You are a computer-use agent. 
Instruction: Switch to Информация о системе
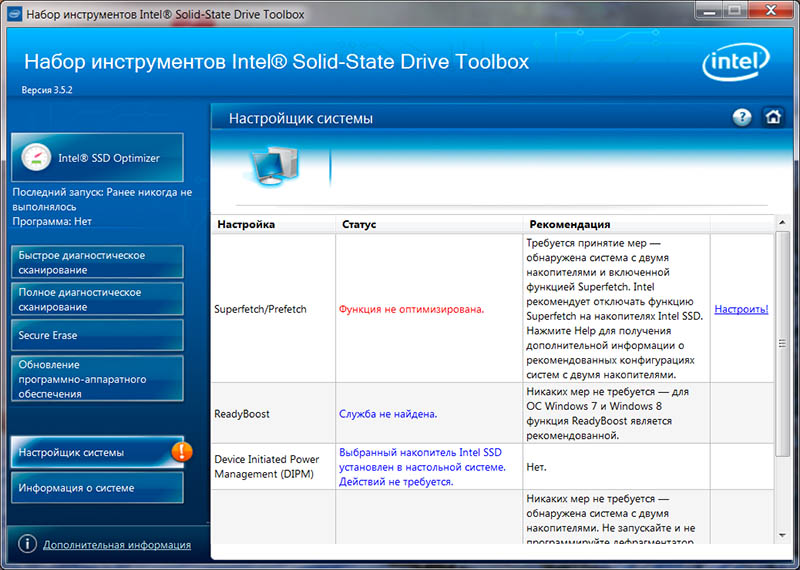(x=97, y=488)
